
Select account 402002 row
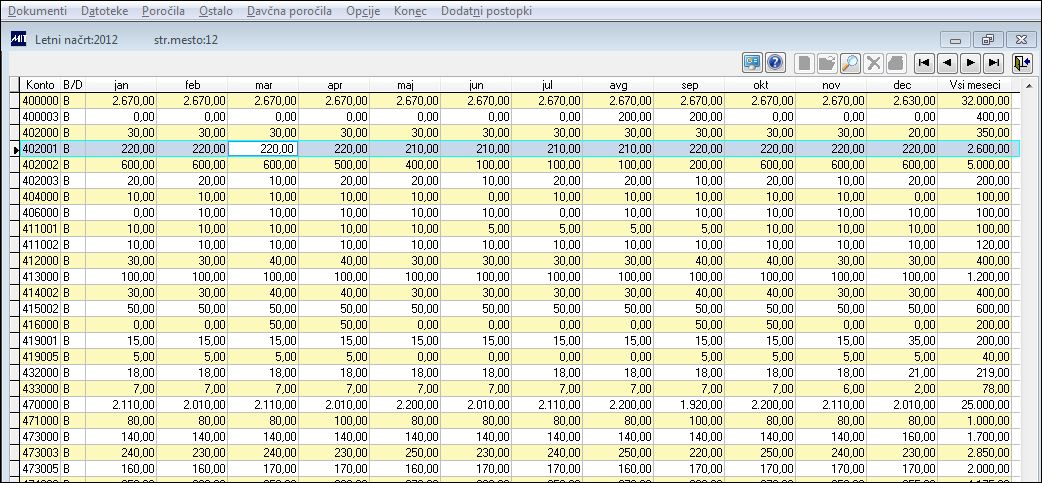pos(516,165)
